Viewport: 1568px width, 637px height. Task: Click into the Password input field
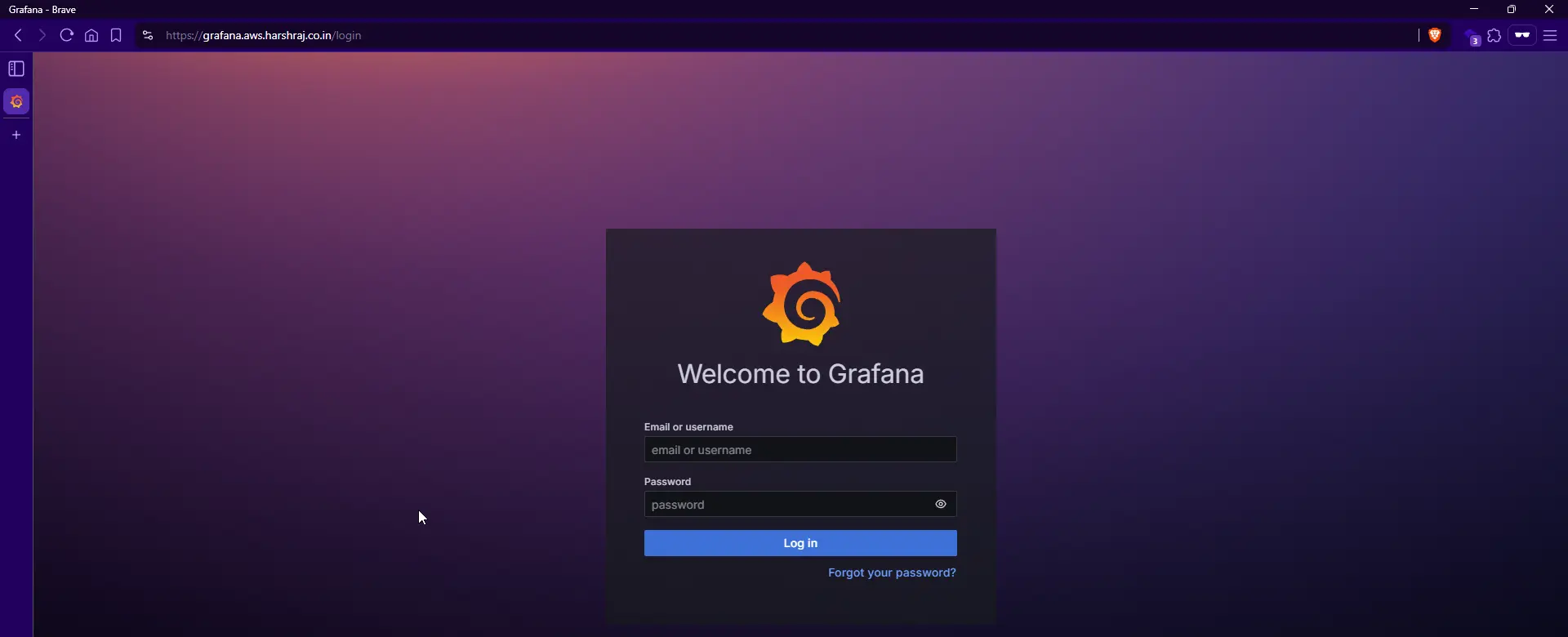784,505
